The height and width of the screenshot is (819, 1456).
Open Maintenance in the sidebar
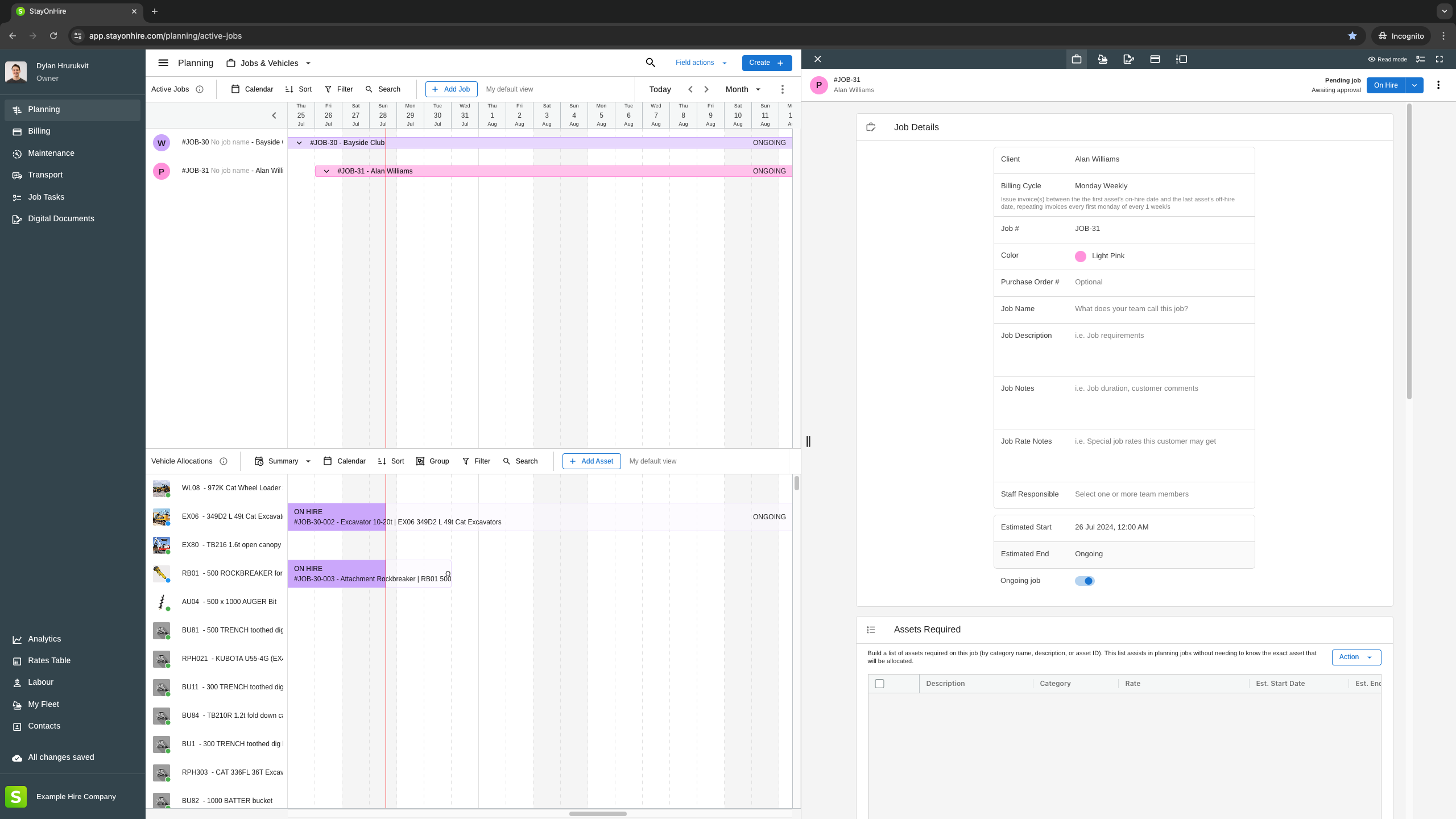(51, 153)
